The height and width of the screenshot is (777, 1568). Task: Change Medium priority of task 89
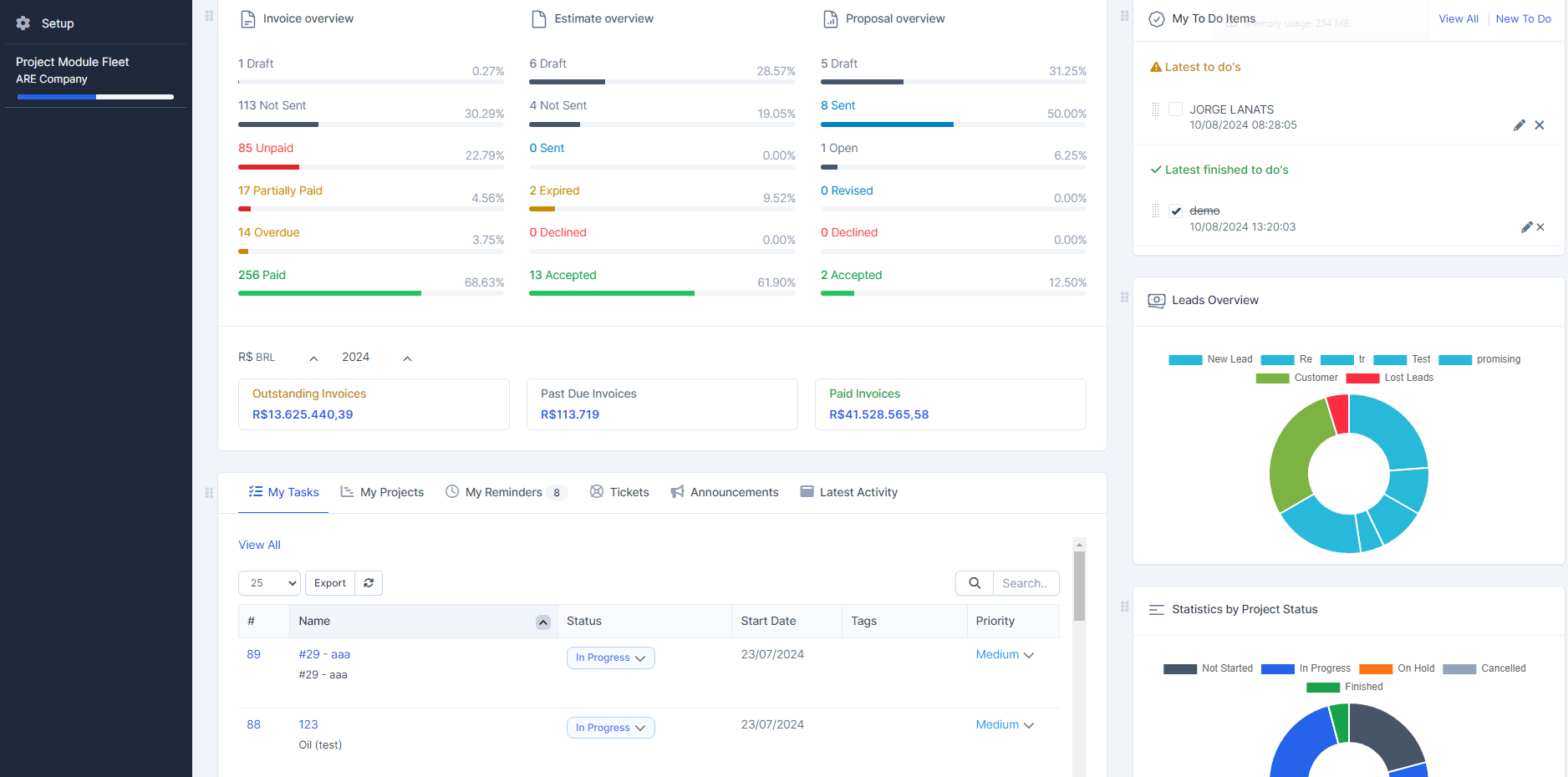coord(1005,655)
